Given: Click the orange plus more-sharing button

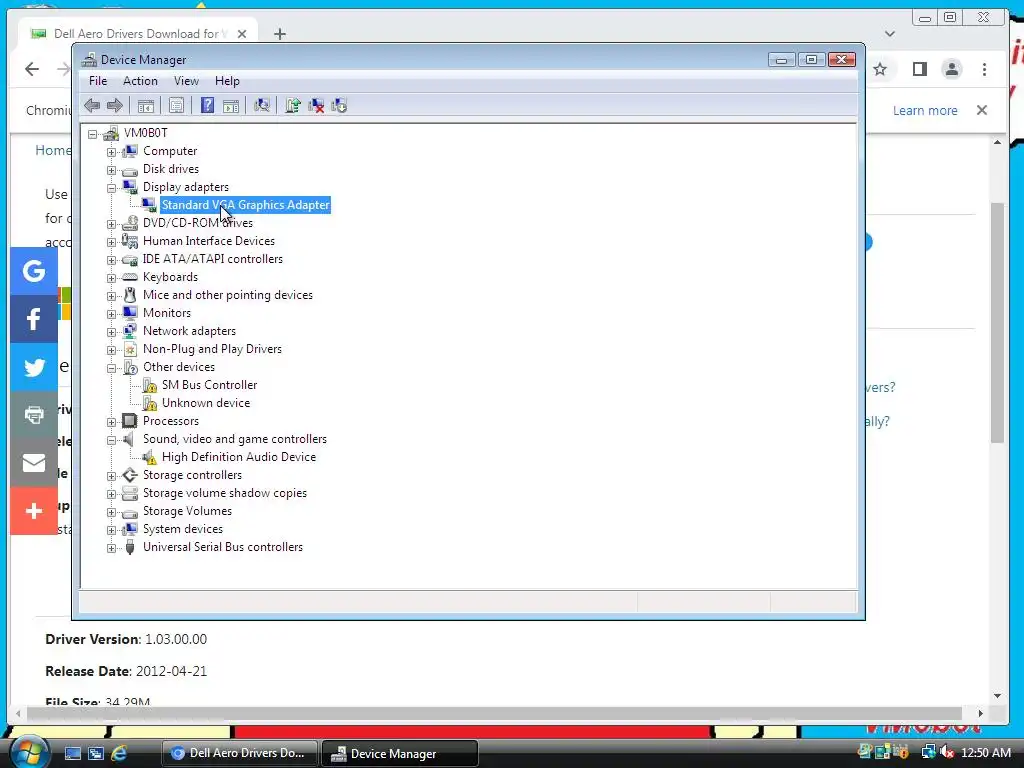Looking at the screenshot, I should click(34, 511).
